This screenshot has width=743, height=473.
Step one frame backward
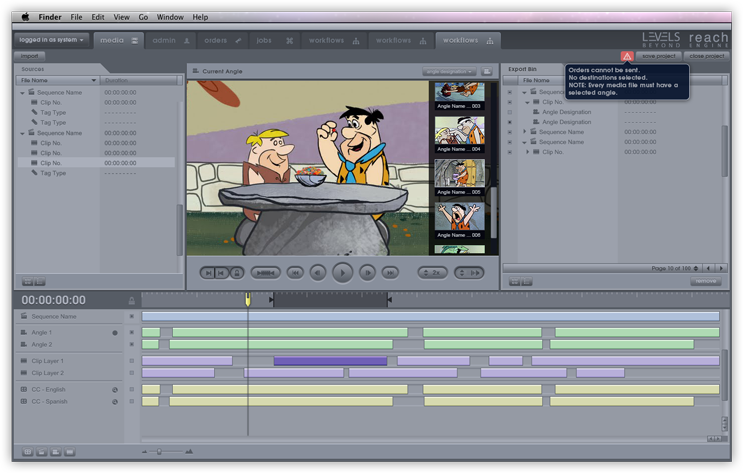[x=318, y=273]
